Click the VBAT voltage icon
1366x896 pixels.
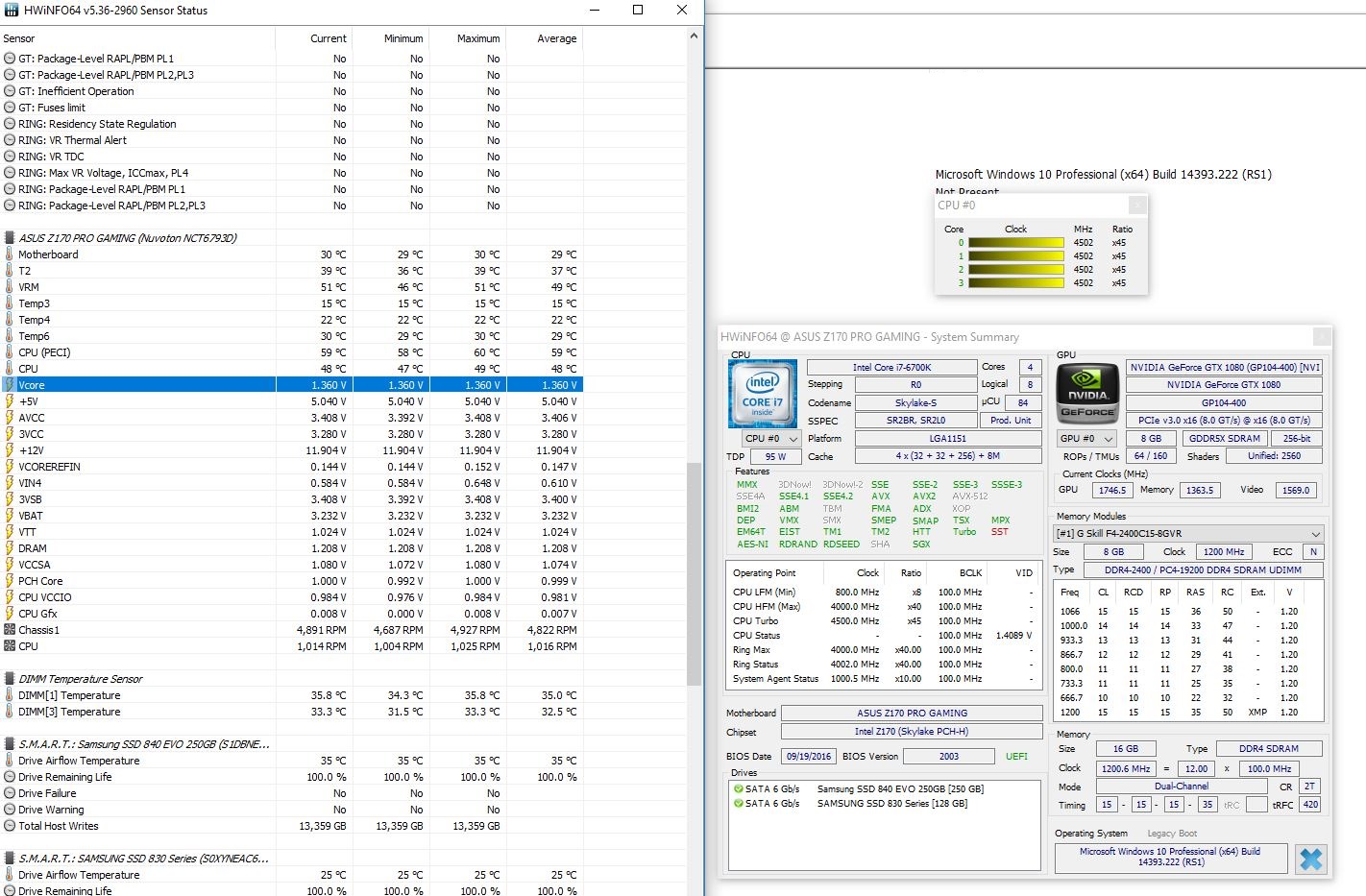(x=10, y=516)
